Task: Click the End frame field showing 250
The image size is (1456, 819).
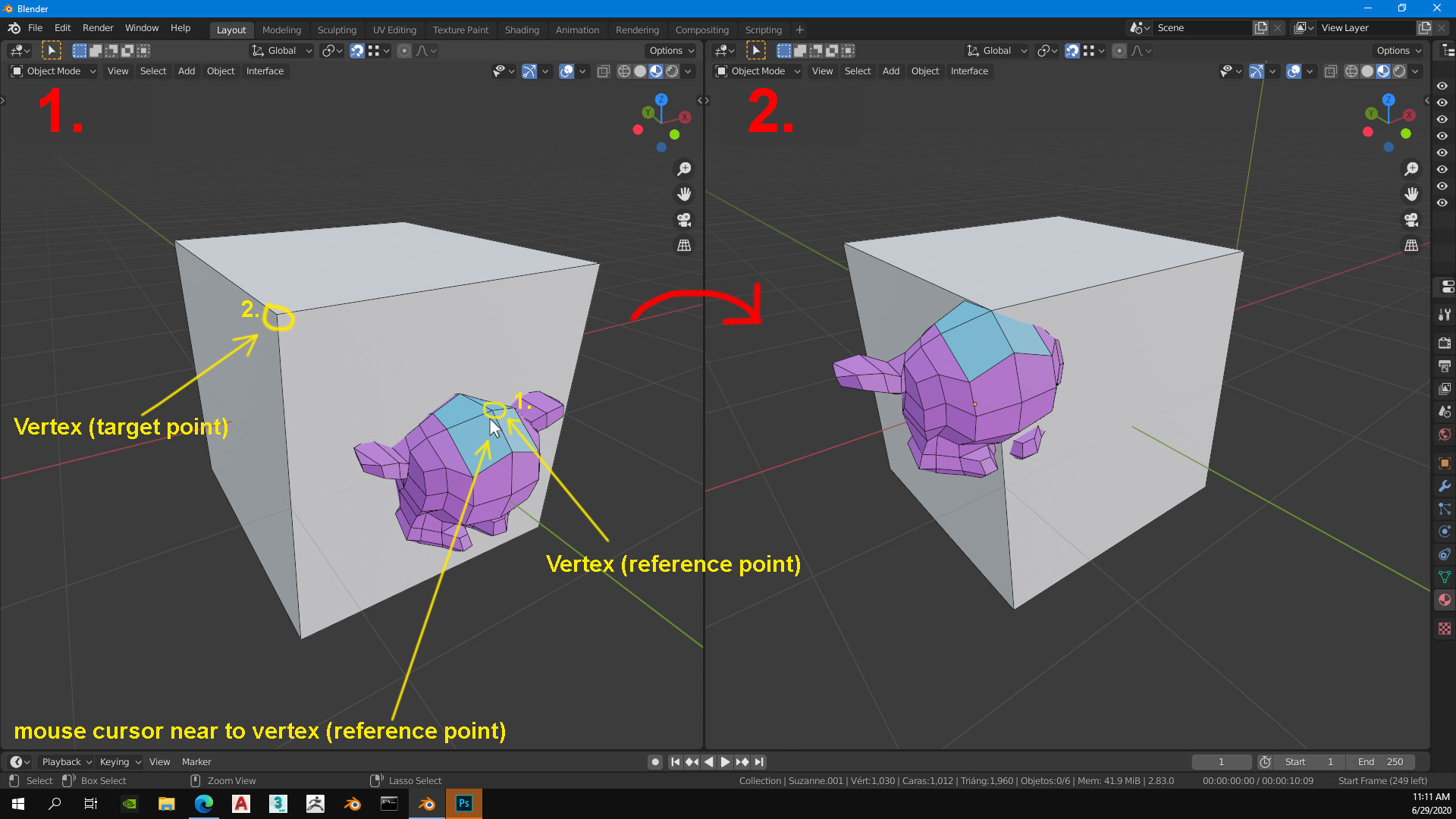Action: pos(1380,762)
